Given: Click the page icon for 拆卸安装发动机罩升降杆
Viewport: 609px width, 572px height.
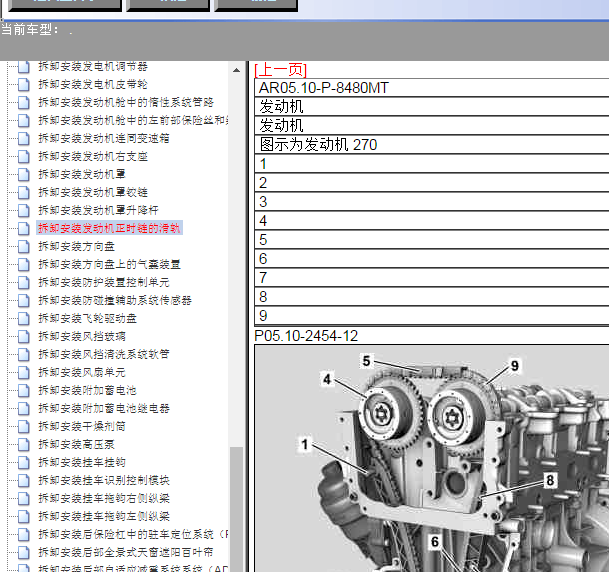Looking at the screenshot, I should pyautogui.click(x=24, y=210).
